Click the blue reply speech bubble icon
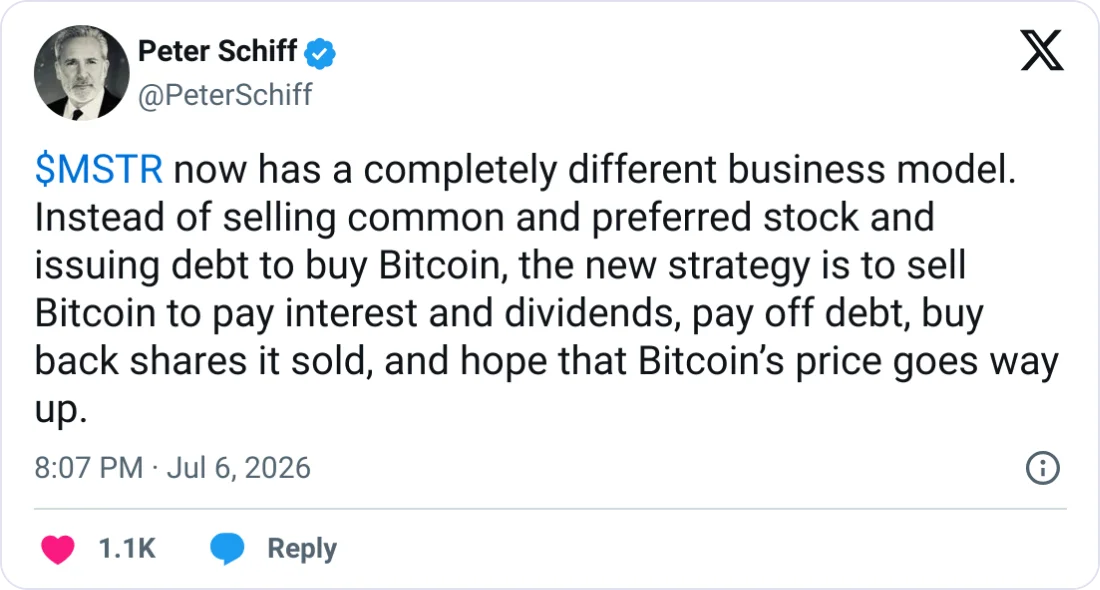 point(227,549)
